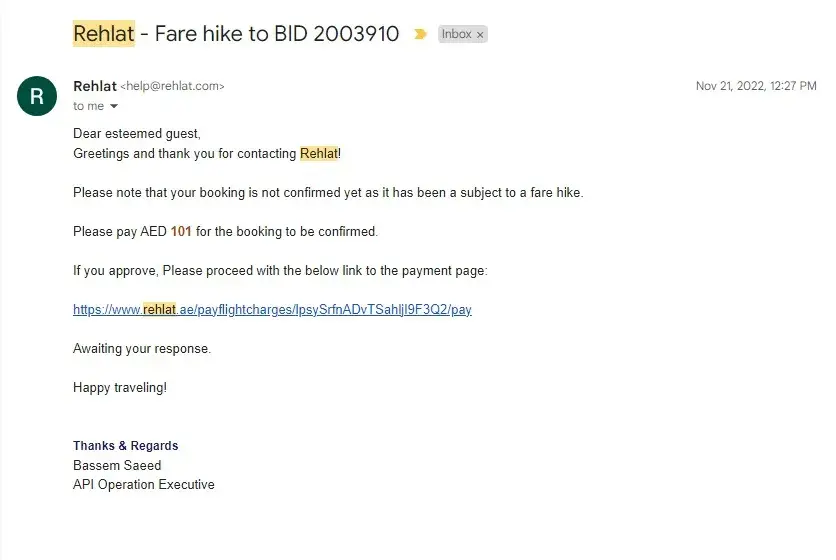Click the name Bassem Saeed in signature
The width and height of the screenshot is (836, 560).
coord(117,465)
